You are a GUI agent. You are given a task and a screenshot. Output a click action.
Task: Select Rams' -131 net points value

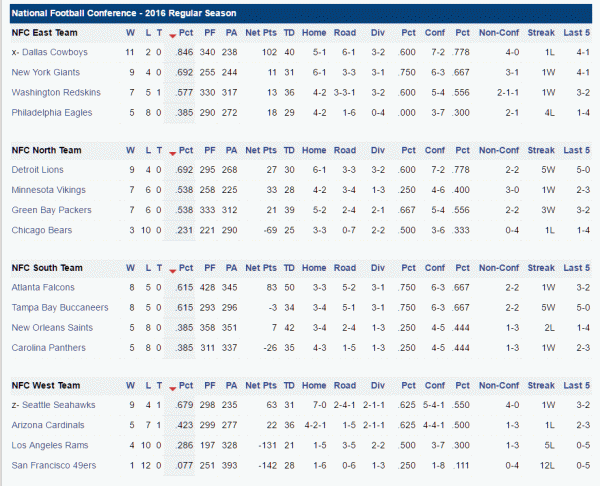click(x=267, y=445)
